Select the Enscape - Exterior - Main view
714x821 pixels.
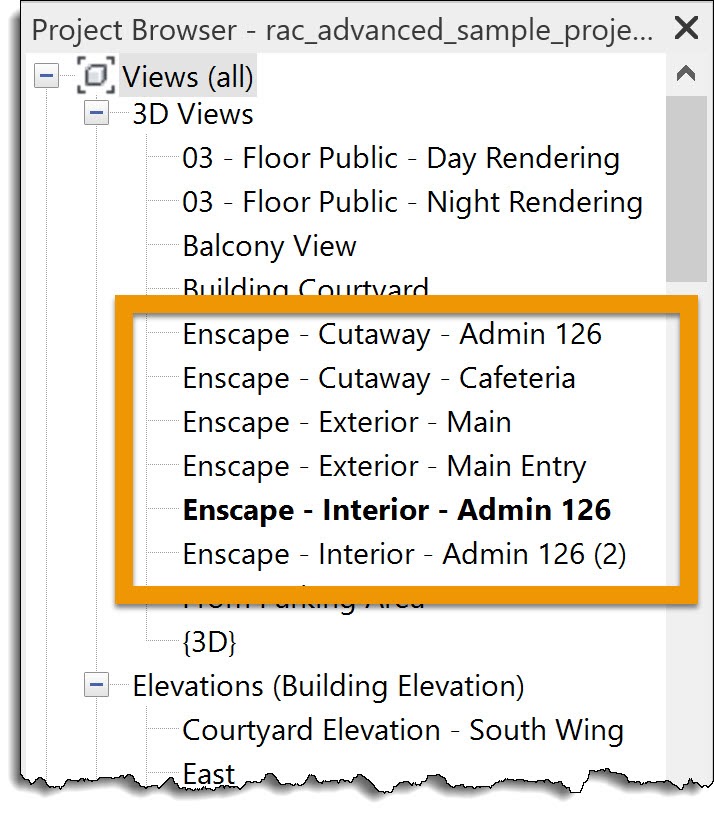(346, 422)
